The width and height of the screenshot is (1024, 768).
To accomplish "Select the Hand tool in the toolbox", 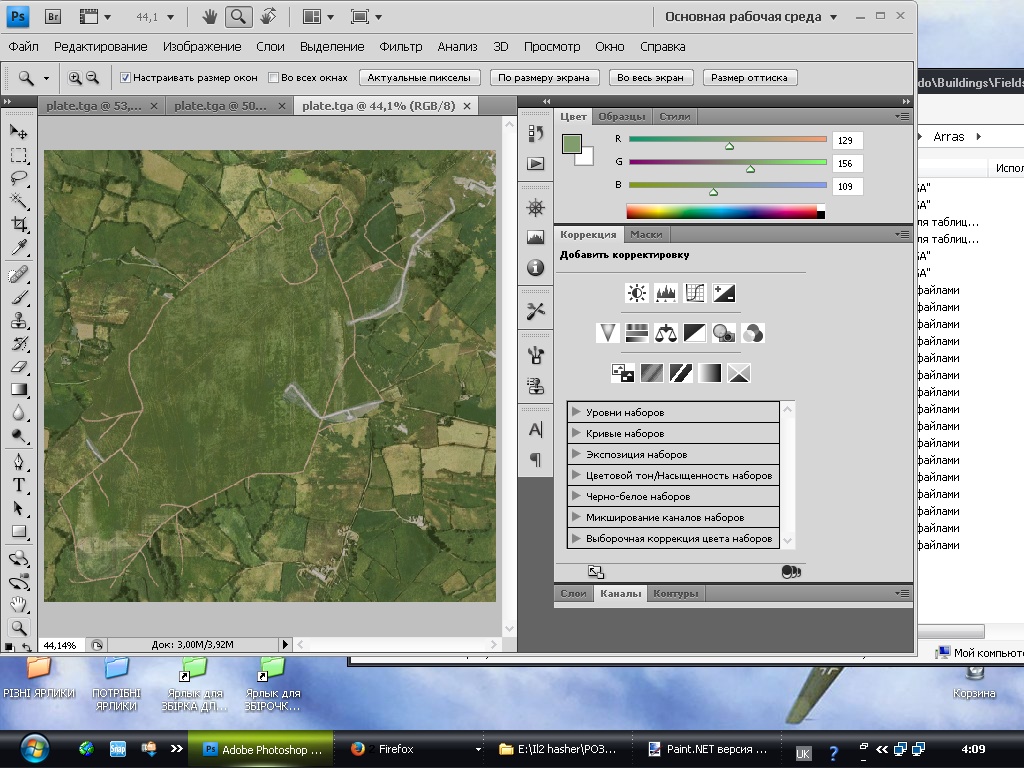I will [x=19, y=604].
